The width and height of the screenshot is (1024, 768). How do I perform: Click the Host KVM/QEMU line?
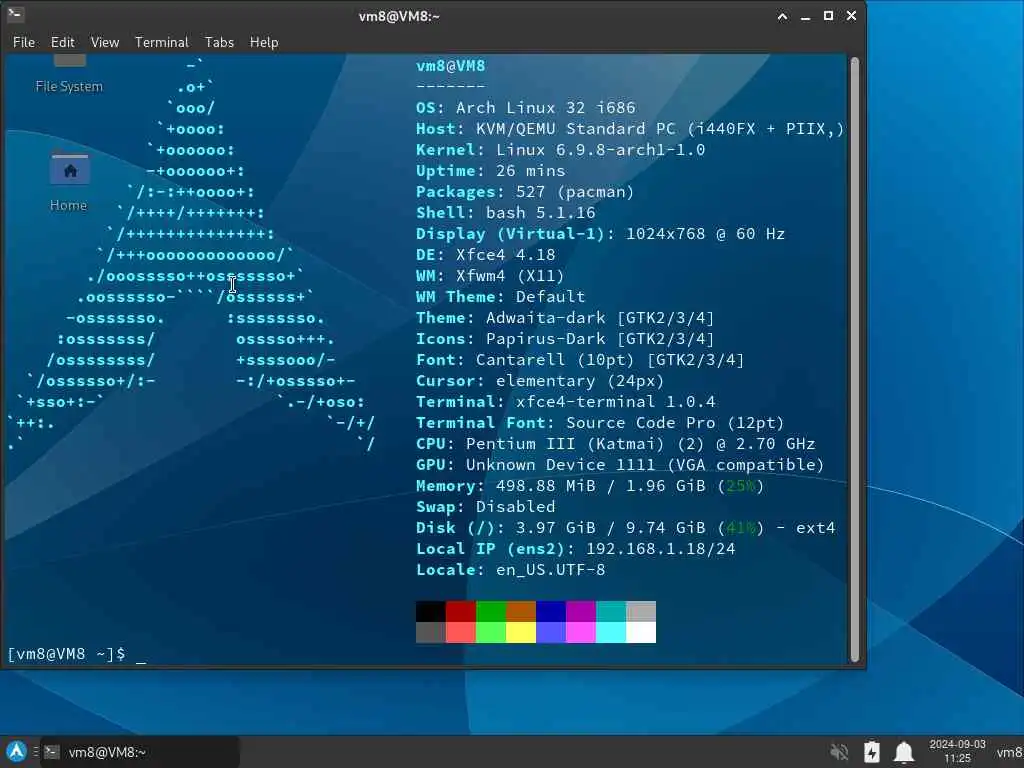(630, 129)
